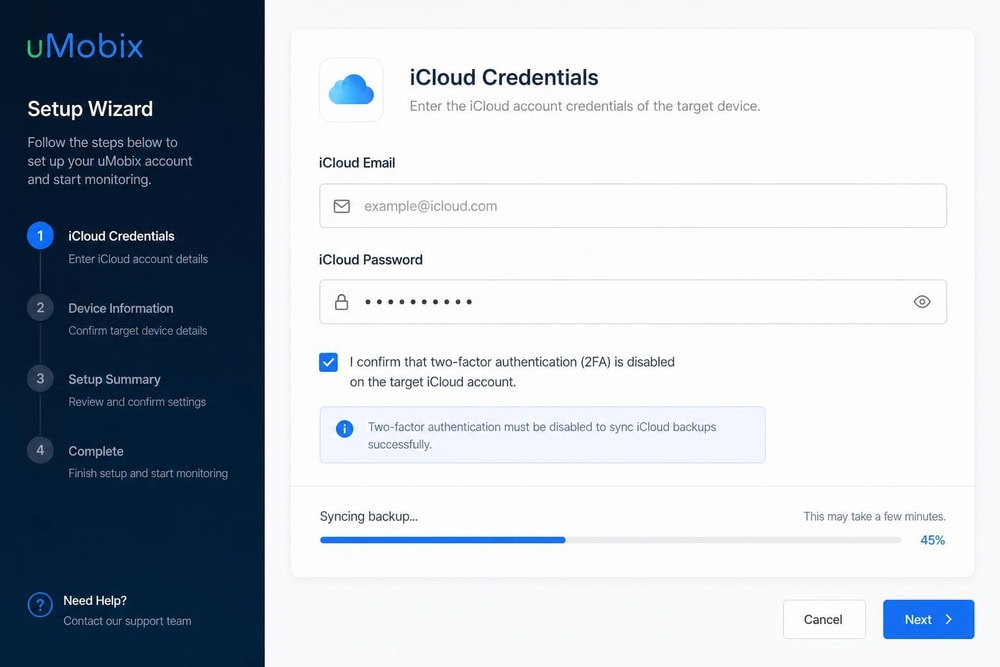
Task: Click 'Confirm target device details' step description
Action: pyautogui.click(x=138, y=330)
